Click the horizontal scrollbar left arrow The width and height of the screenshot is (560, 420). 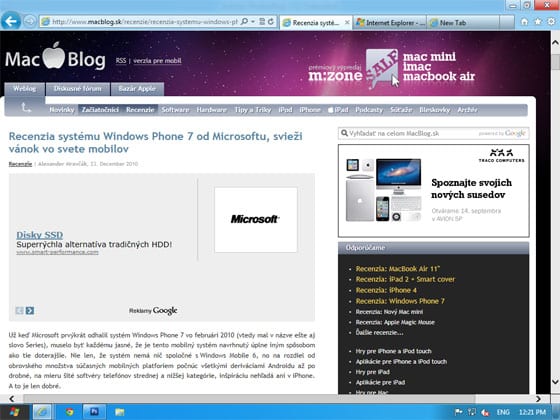pyautogui.click(x=12, y=399)
